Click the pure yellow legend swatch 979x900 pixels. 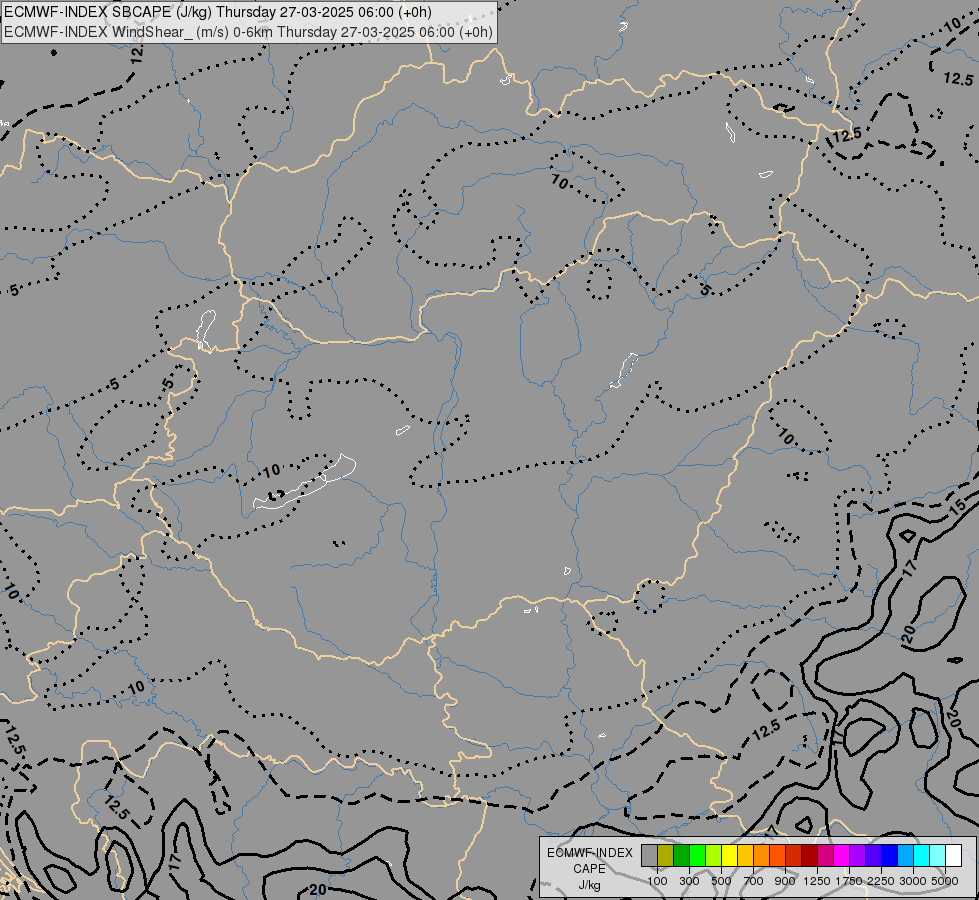pos(729,855)
